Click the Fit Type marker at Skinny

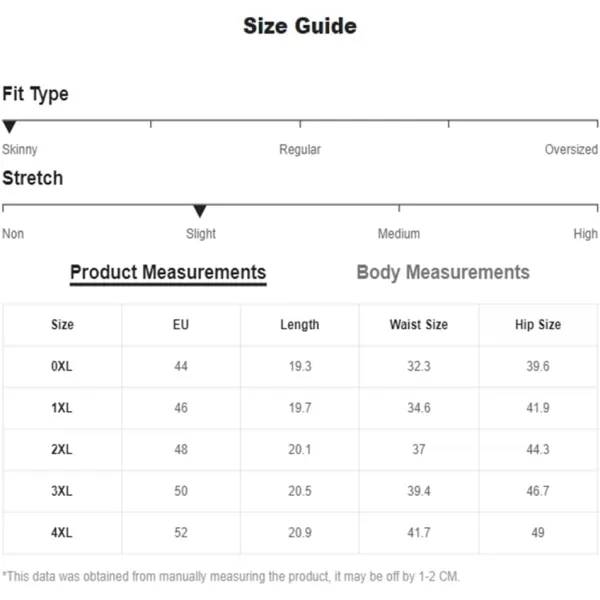[9, 126]
